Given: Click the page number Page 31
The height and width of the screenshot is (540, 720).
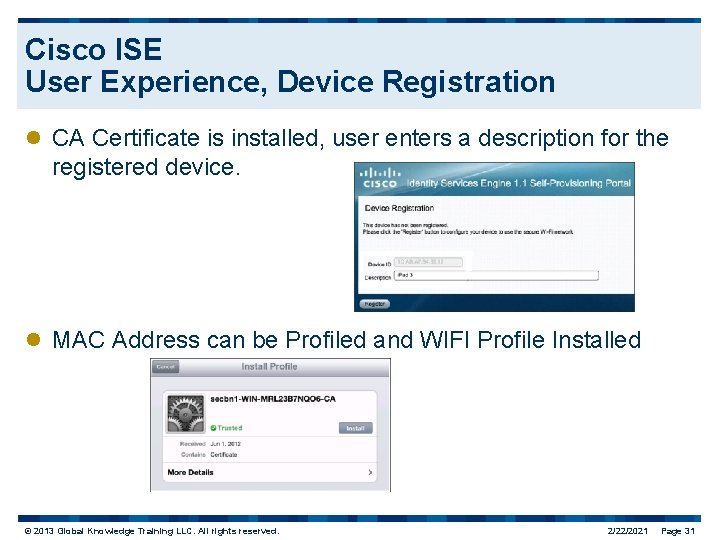Looking at the screenshot, I should coord(678,531).
